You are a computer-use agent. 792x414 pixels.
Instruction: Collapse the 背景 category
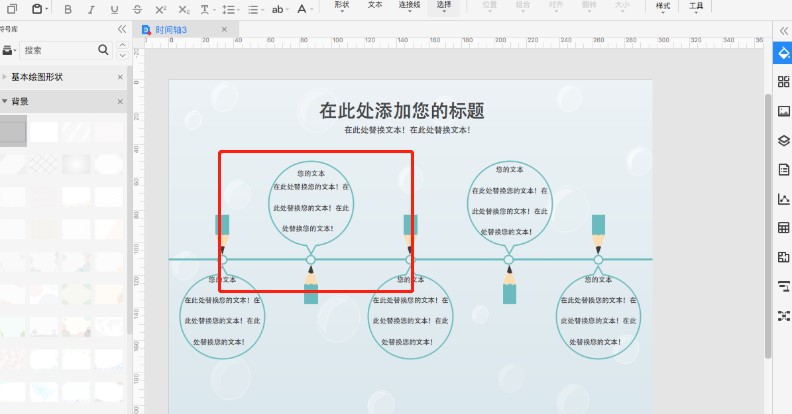click(5, 101)
